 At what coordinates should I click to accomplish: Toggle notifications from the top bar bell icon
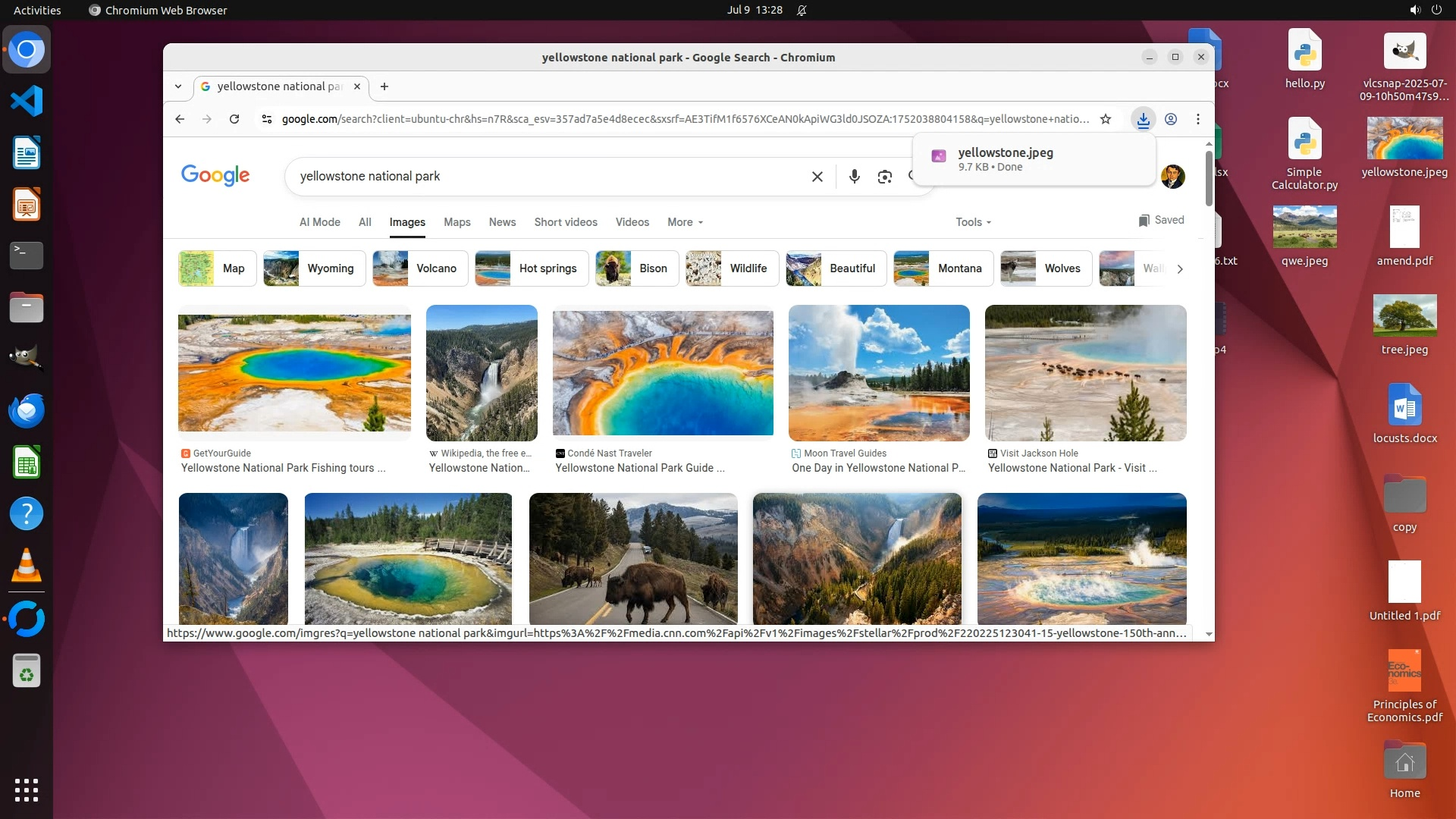pyautogui.click(x=802, y=10)
